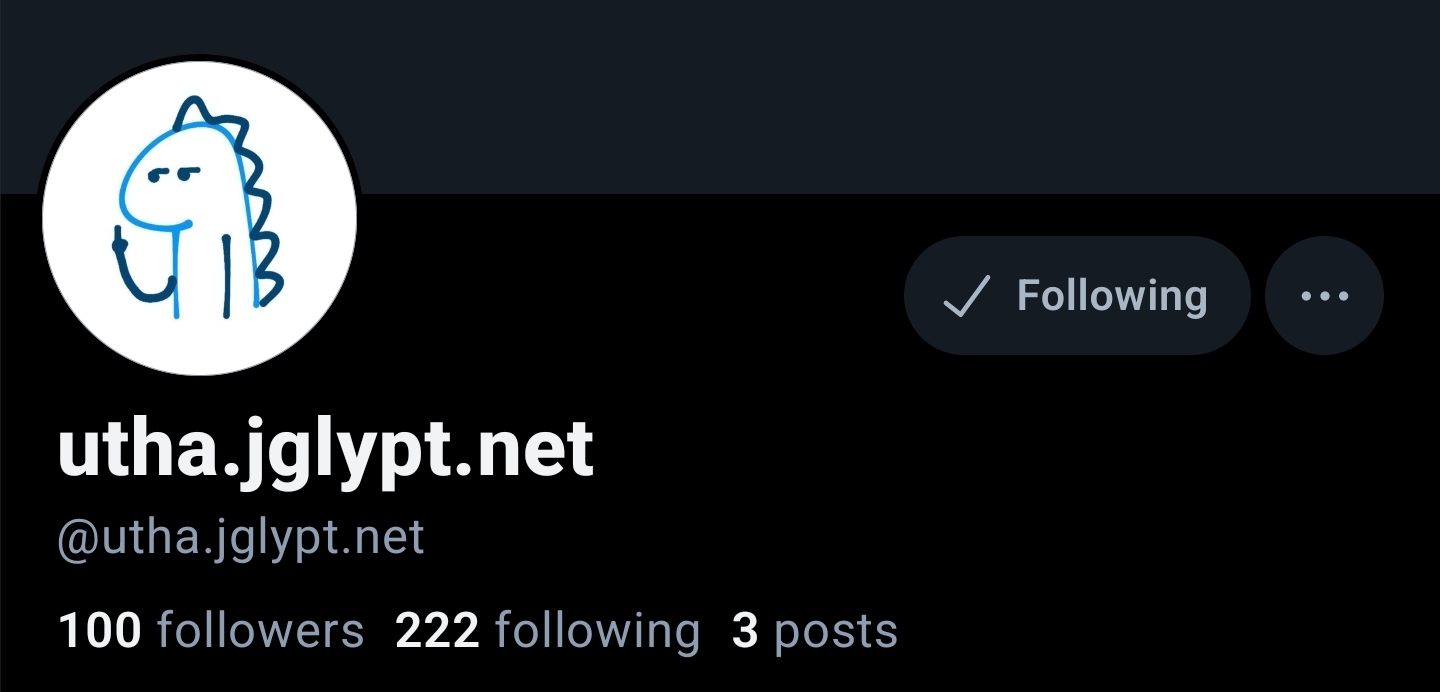Click the word followers beside 100
The image size is (1440, 692).
[x=261, y=631]
